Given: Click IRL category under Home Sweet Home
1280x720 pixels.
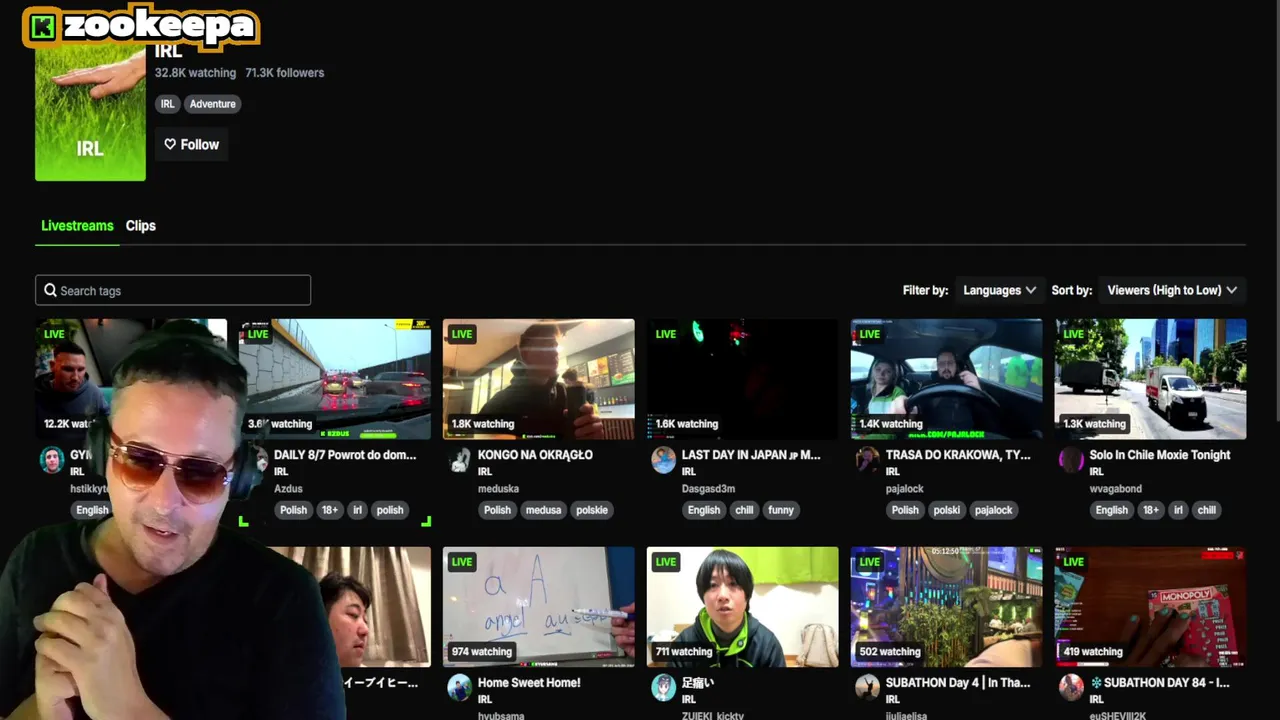Looking at the screenshot, I should click(x=485, y=700).
